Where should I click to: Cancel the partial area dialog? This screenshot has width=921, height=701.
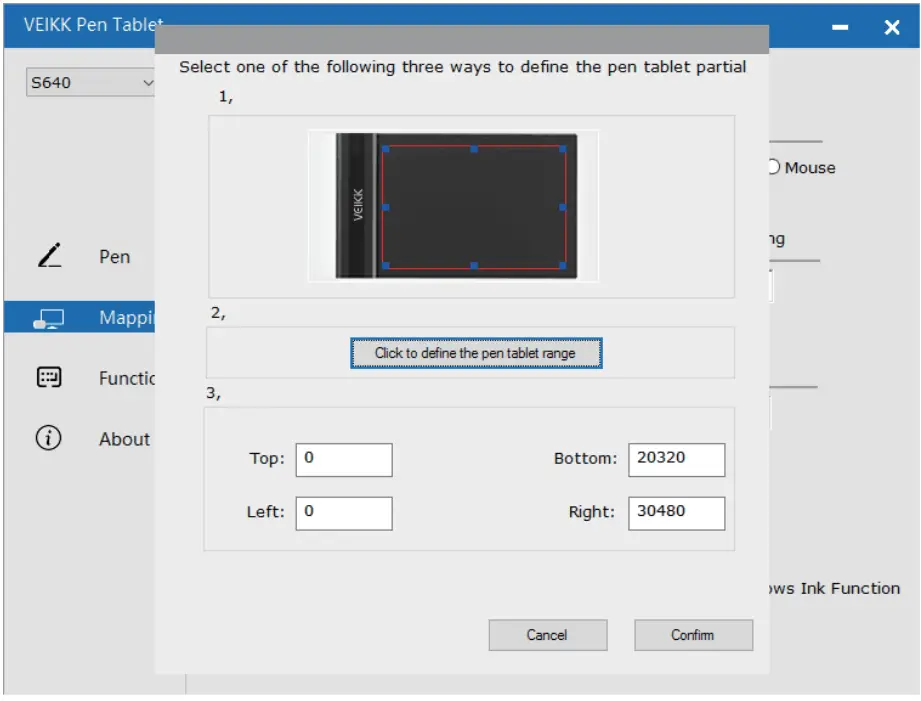pyautogui.click(x=547, y=635)
